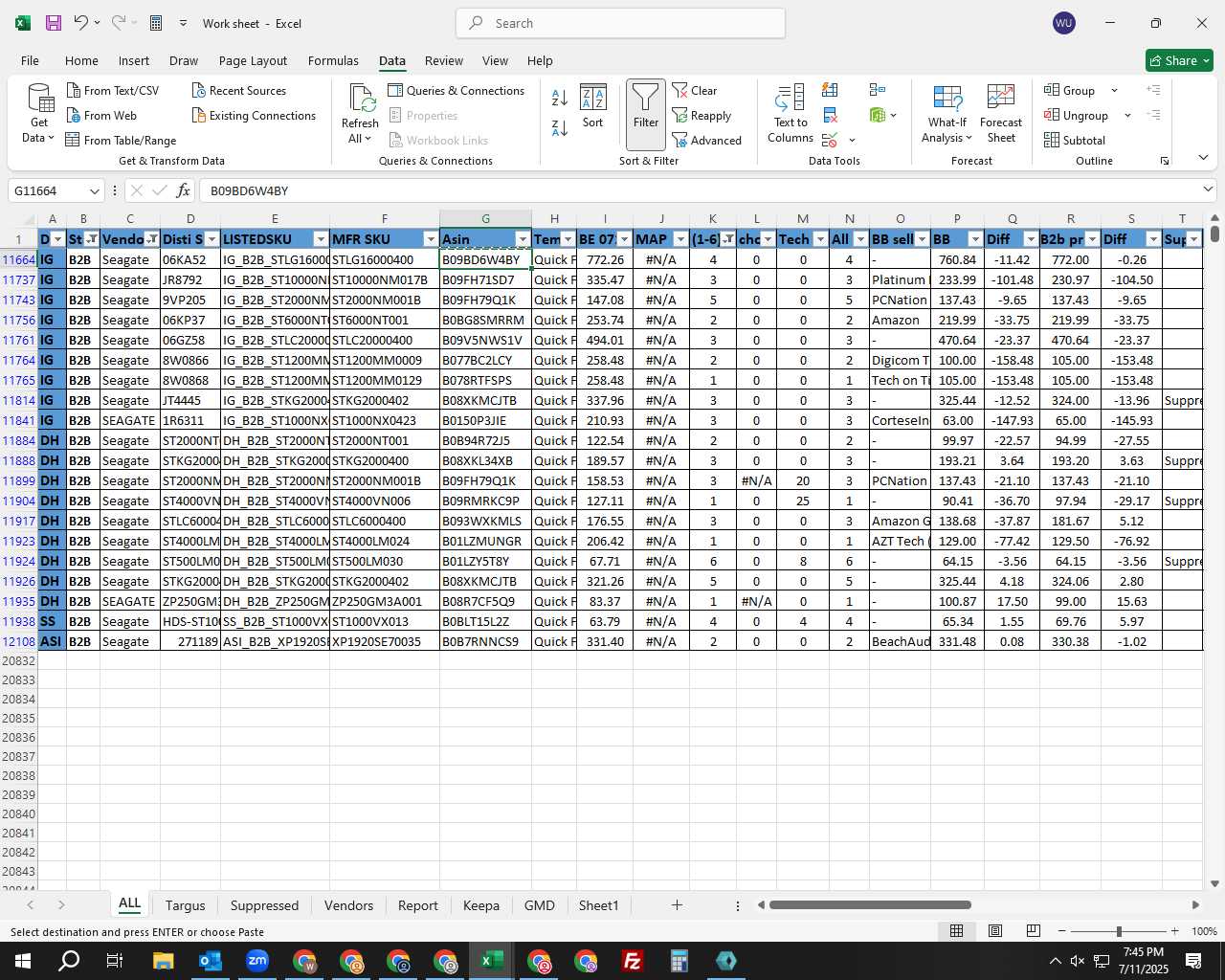This screenshot has width=1225, height=980.
Task: Open the LISTEDSKU filter dropdown
Action: pyautogui.click(x=321, y=239)
